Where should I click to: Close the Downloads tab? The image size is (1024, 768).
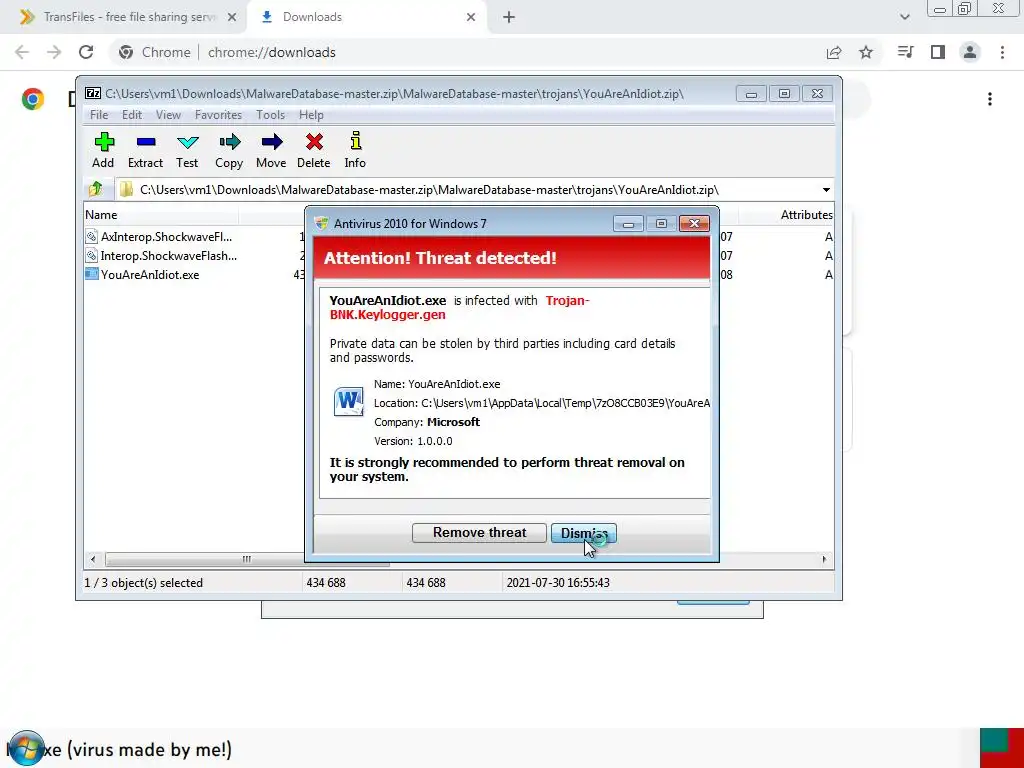[x=471, y=18]
